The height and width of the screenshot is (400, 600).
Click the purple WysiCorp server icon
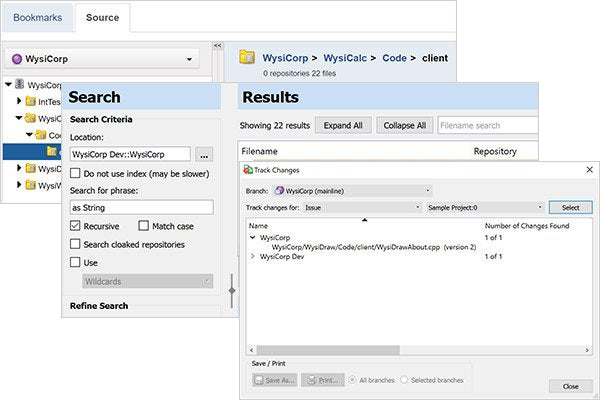(16, 59)
